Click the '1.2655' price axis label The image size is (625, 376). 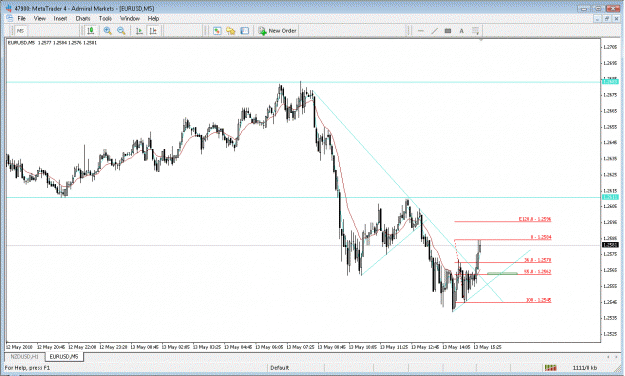click(x=610, y=127)
